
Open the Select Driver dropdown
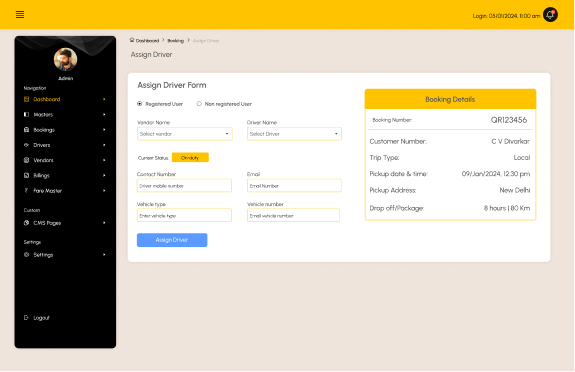[294, 134]
